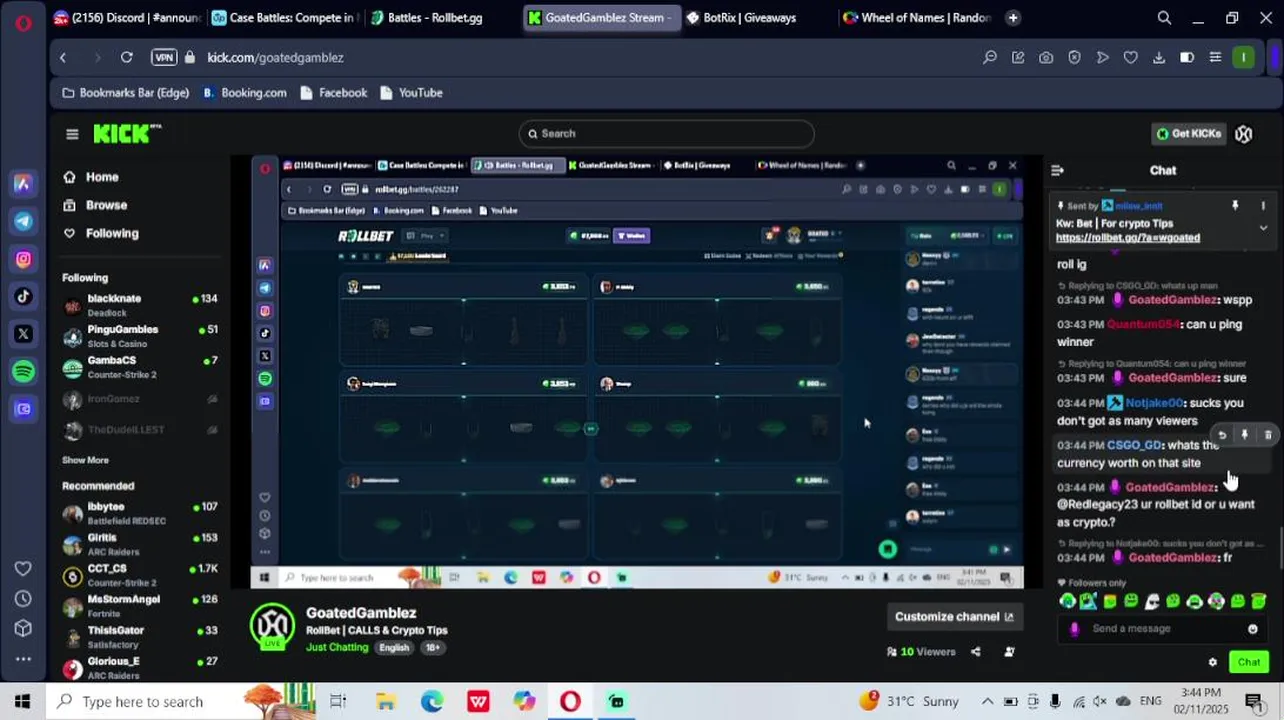Screen dimensions: 1284x720
Task: Open the rollbet.gg link in pinned message
Action: 1127,238
